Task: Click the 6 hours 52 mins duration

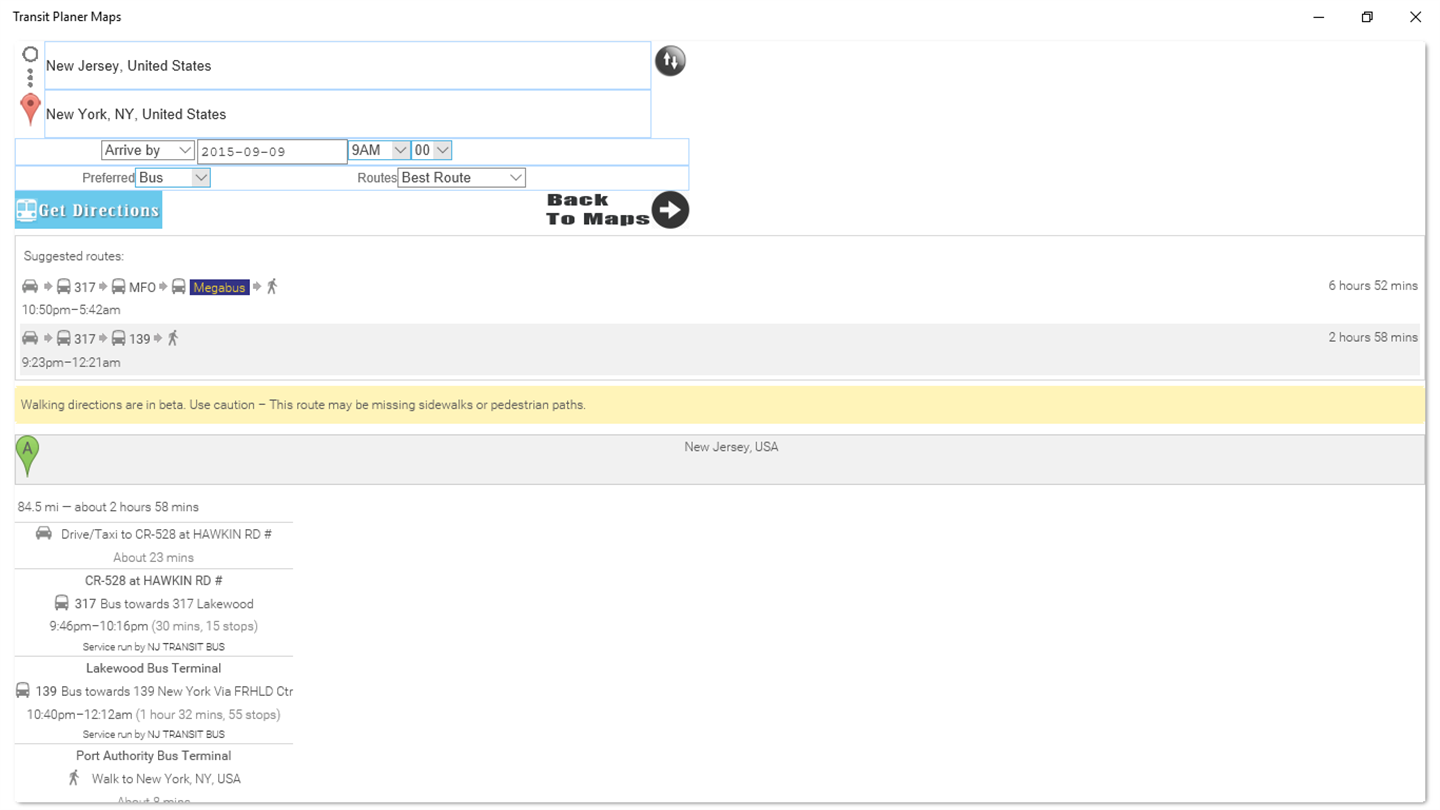Action: coord(1373,286)
